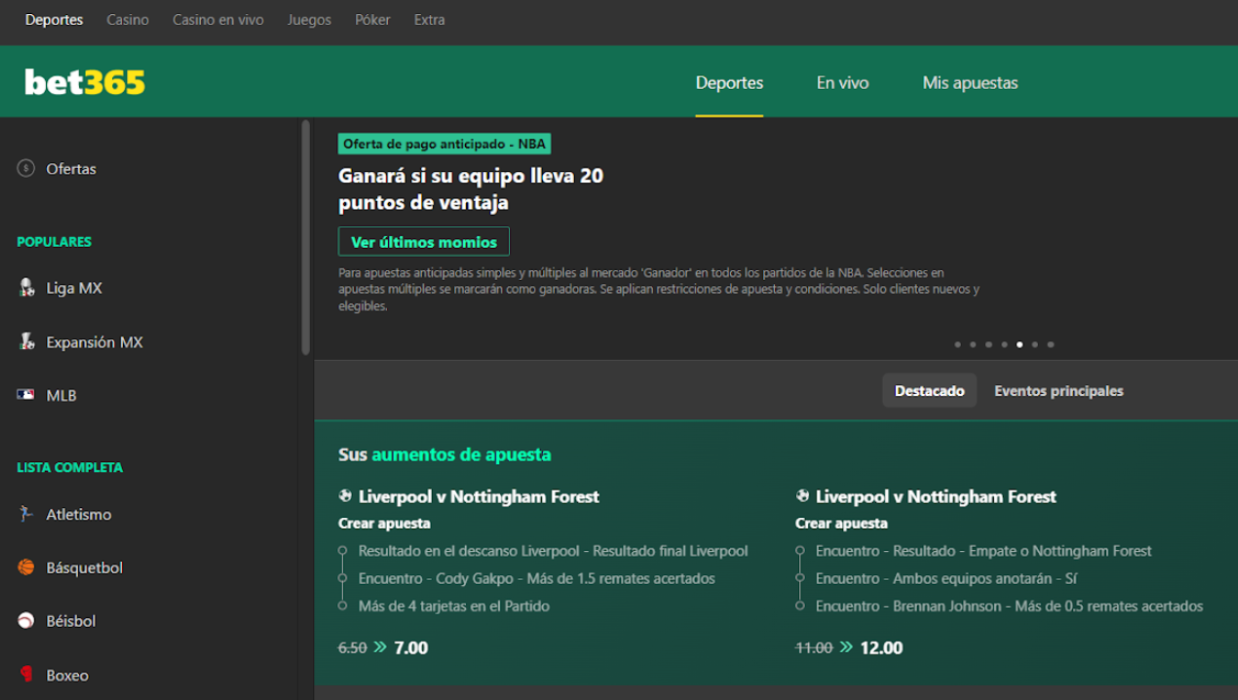Open the Juegos section
The image size is (1238, 700).
point(309,20)
